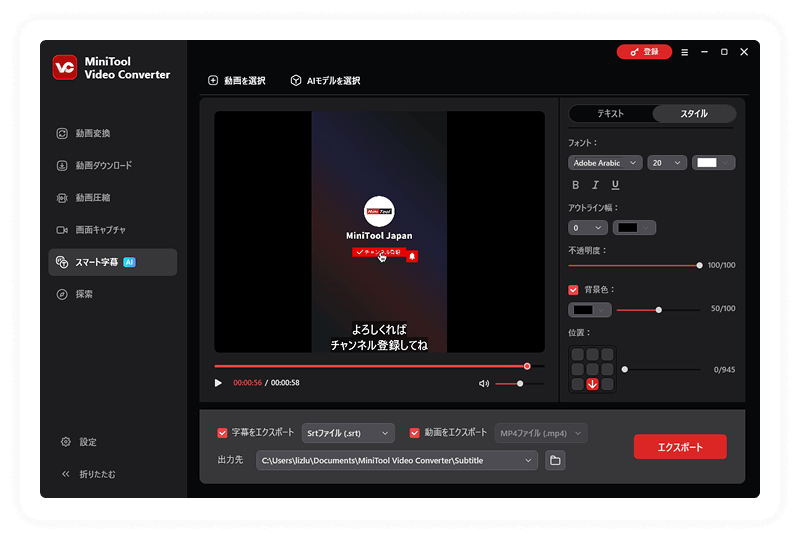Click the background opacity slider handle

[x=659, y=310]
